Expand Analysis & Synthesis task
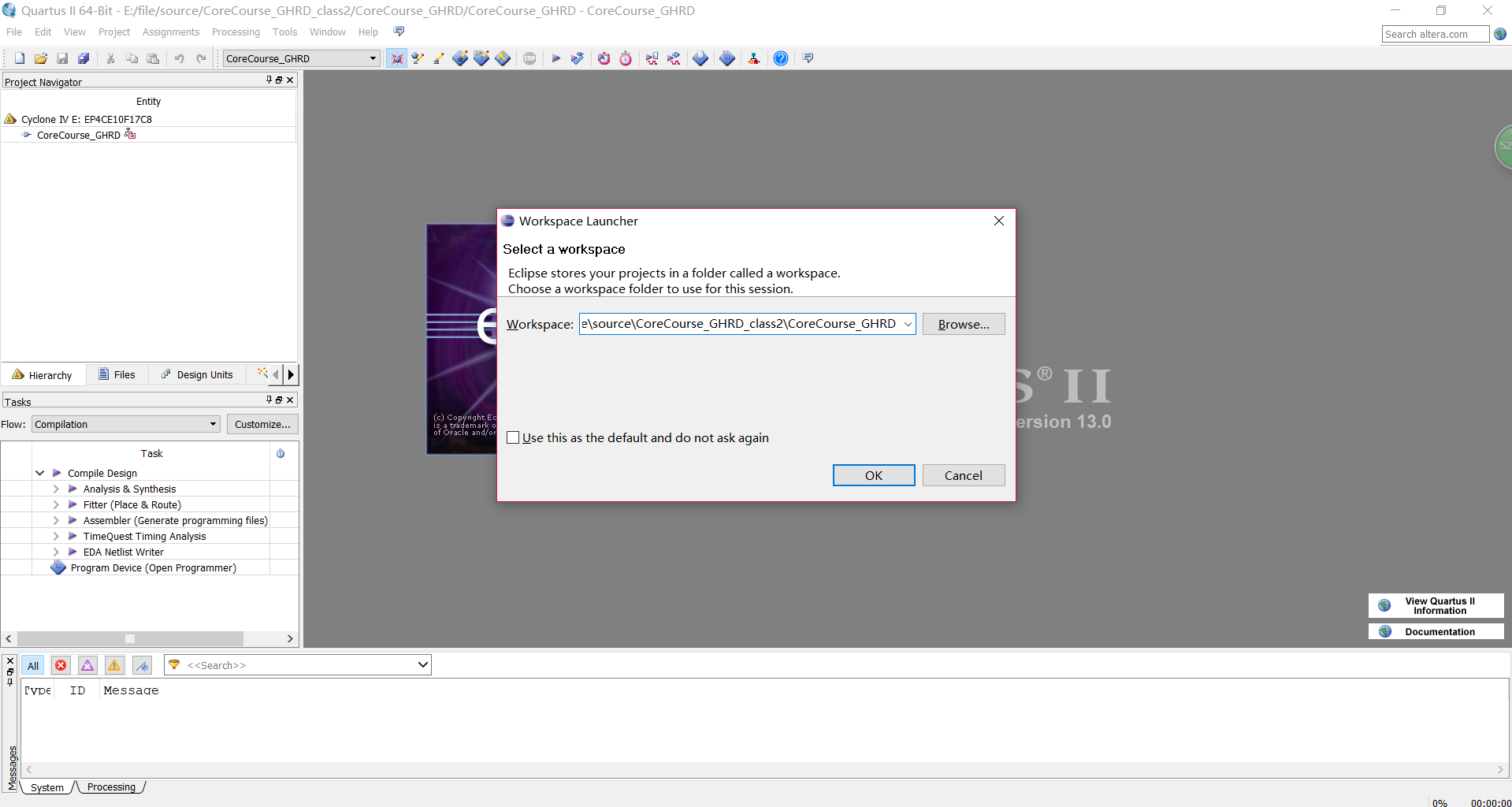The height and width of the screenshot is (807, 1512). (x=56, y=489)
